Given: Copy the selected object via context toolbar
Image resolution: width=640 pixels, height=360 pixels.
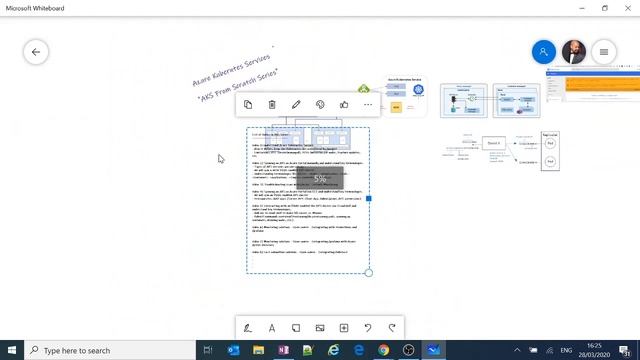Looking at the screenshot, I should point(248,104).
